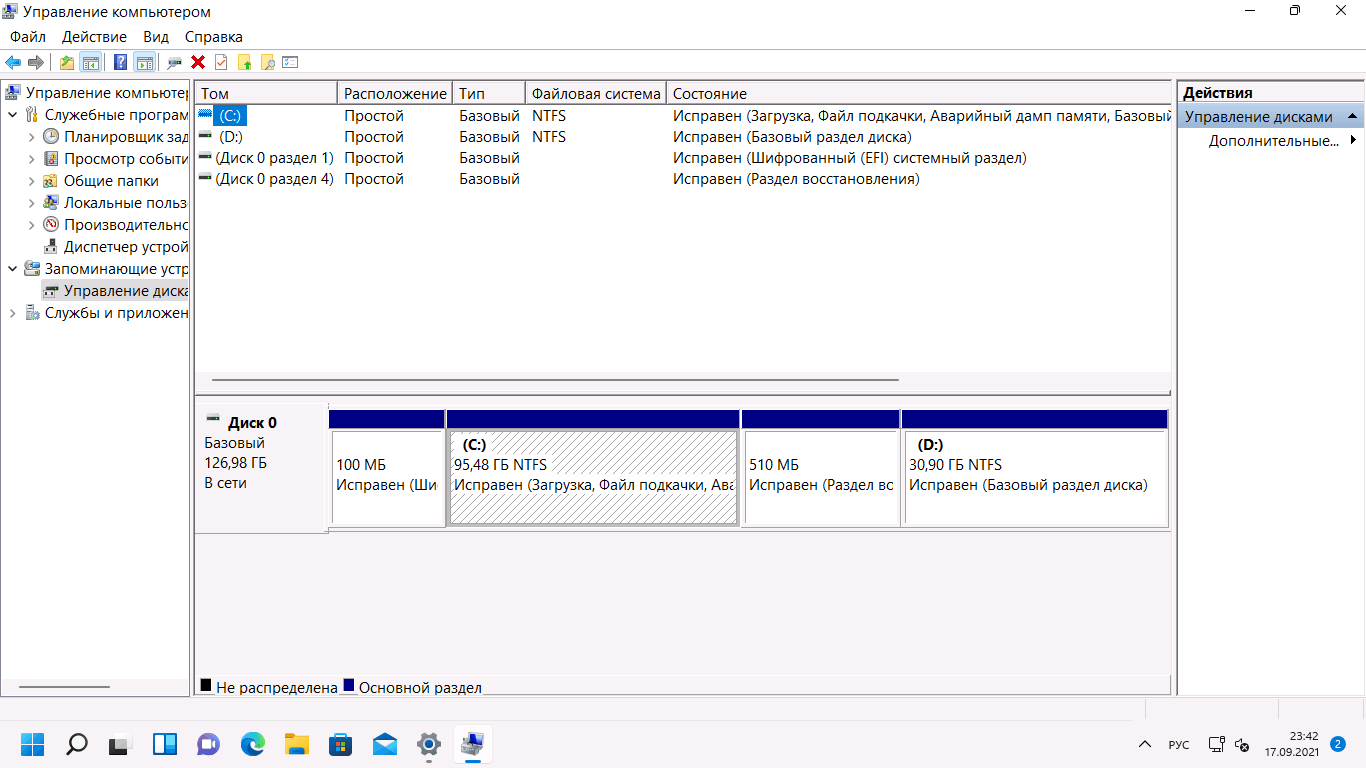The width and height of the screenshot is (1366, 768).
Task: Expand the Локальные пользователи node chevron
Action: pos(31,203)
